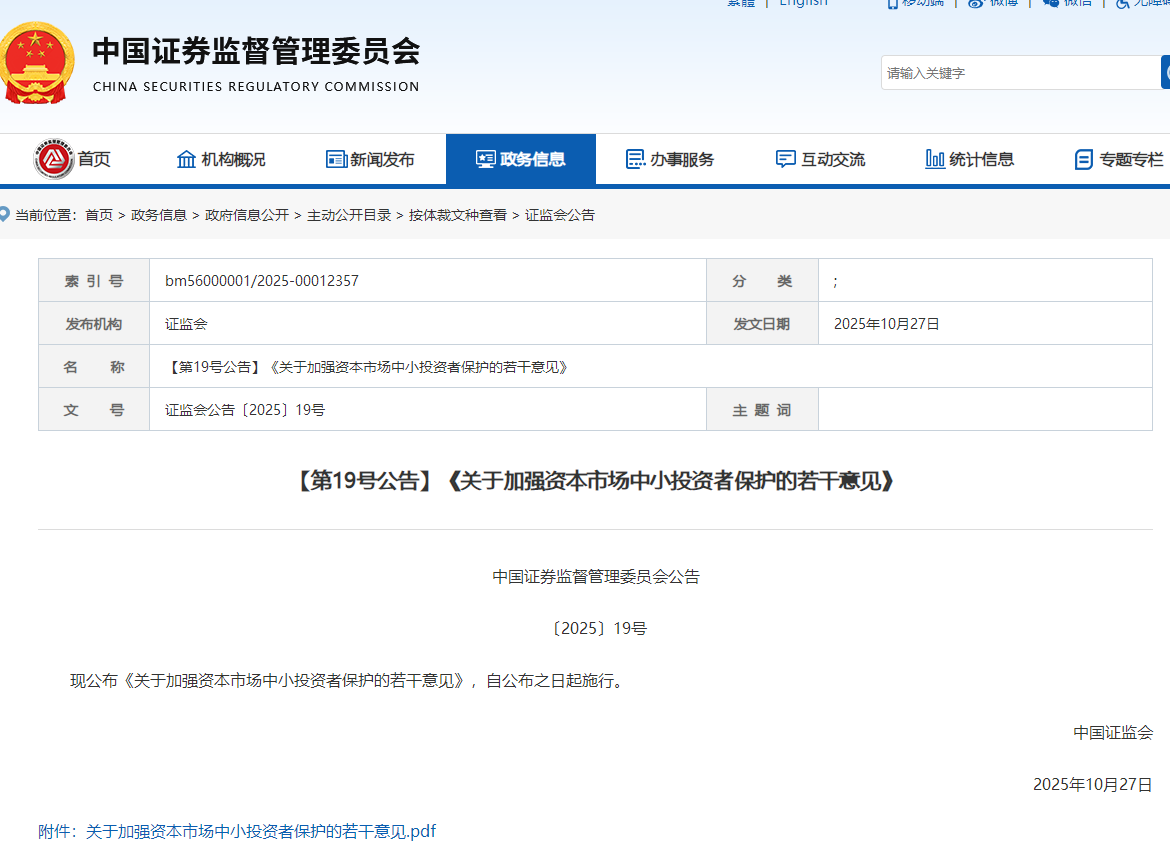Click the home icon beside 首页
The height and width of the screenshot is (866, 1170).
coord(54,159)
